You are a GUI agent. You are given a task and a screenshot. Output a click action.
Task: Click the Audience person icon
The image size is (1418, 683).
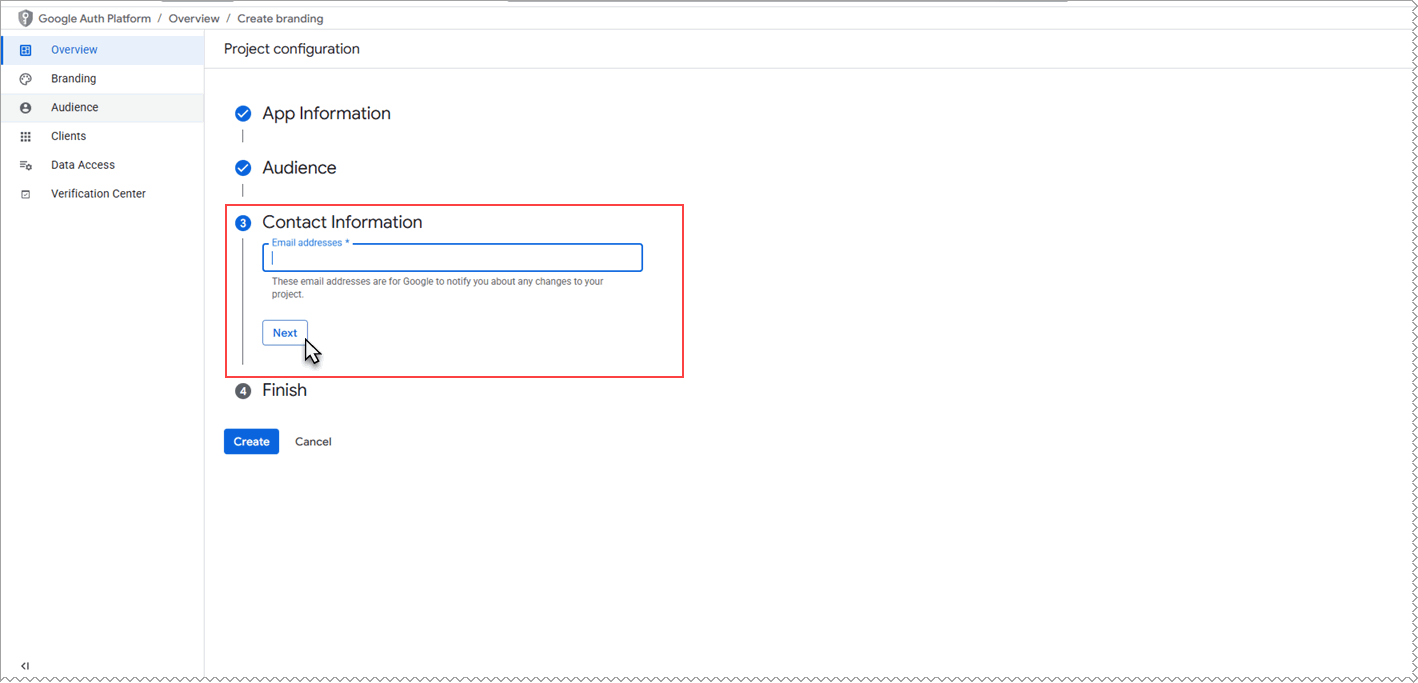pyautogui.click(x=26, y=108)
